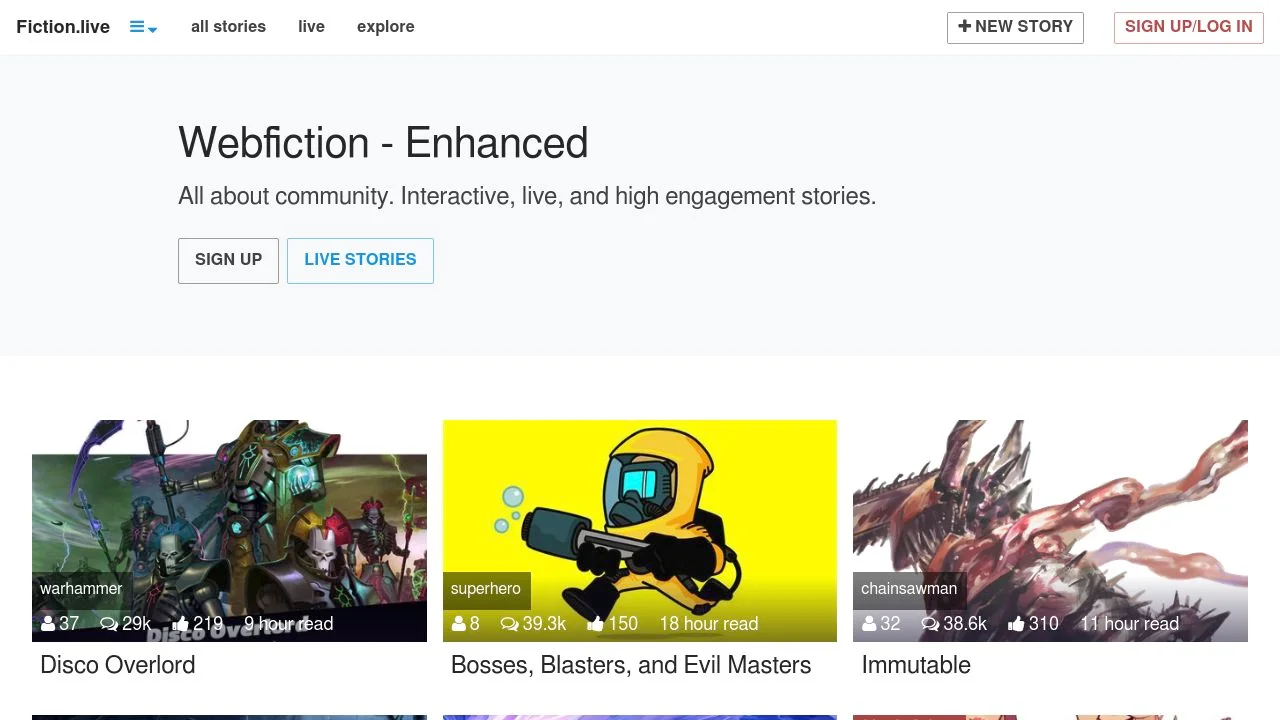Open the hamburger navigation menu icon
Viewport: 1280px width, 720px height.
pyautogui.click(x=137, y=24)
